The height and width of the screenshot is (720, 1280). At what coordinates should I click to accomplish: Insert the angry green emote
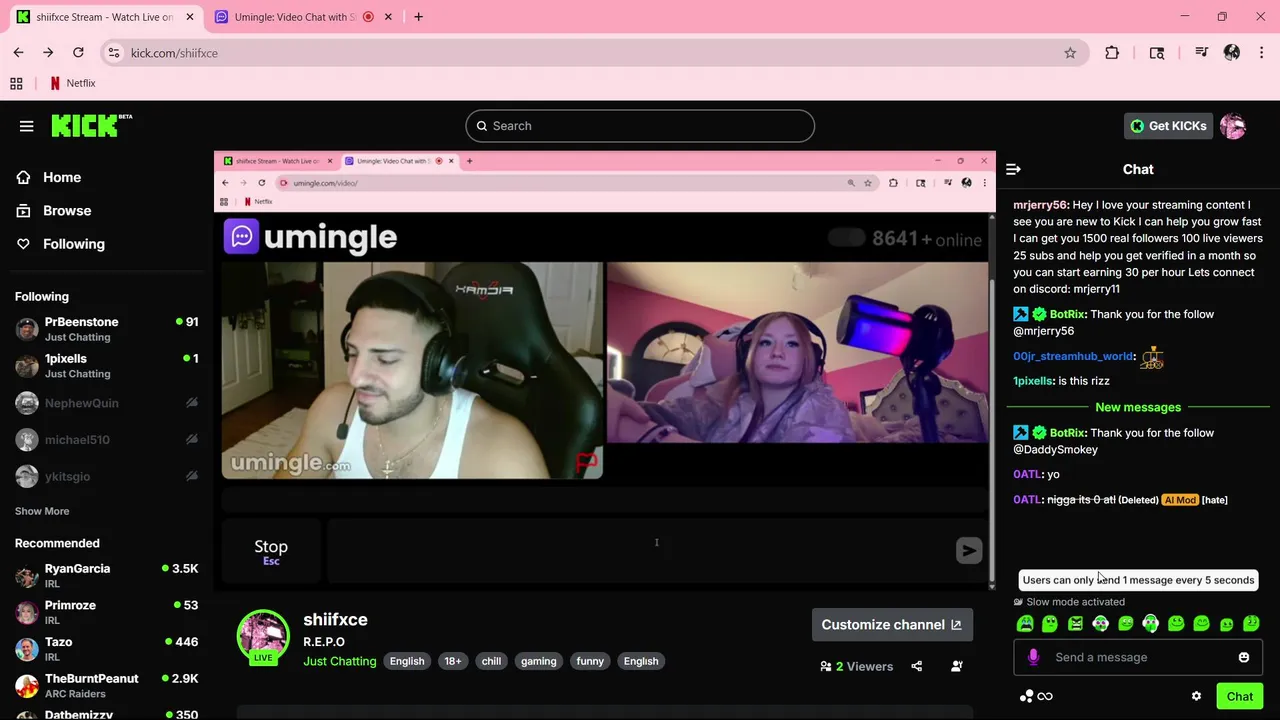tap(1075, 624)
